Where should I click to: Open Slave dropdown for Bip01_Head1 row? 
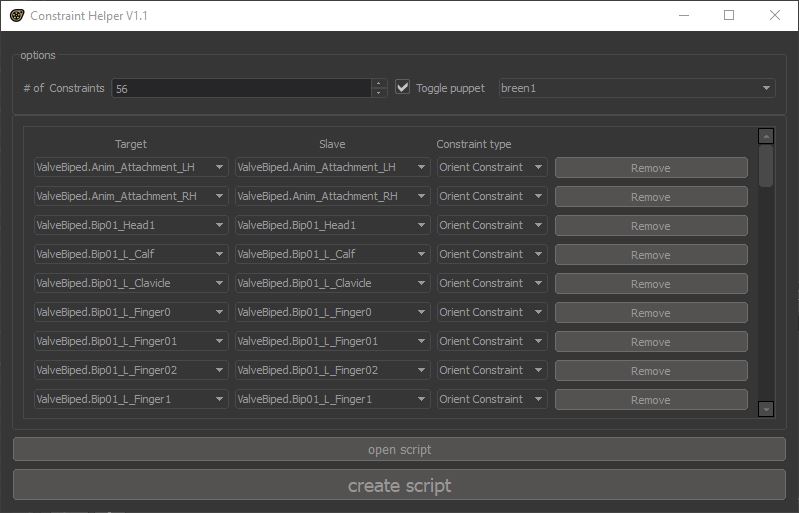(x=332, y=225)
